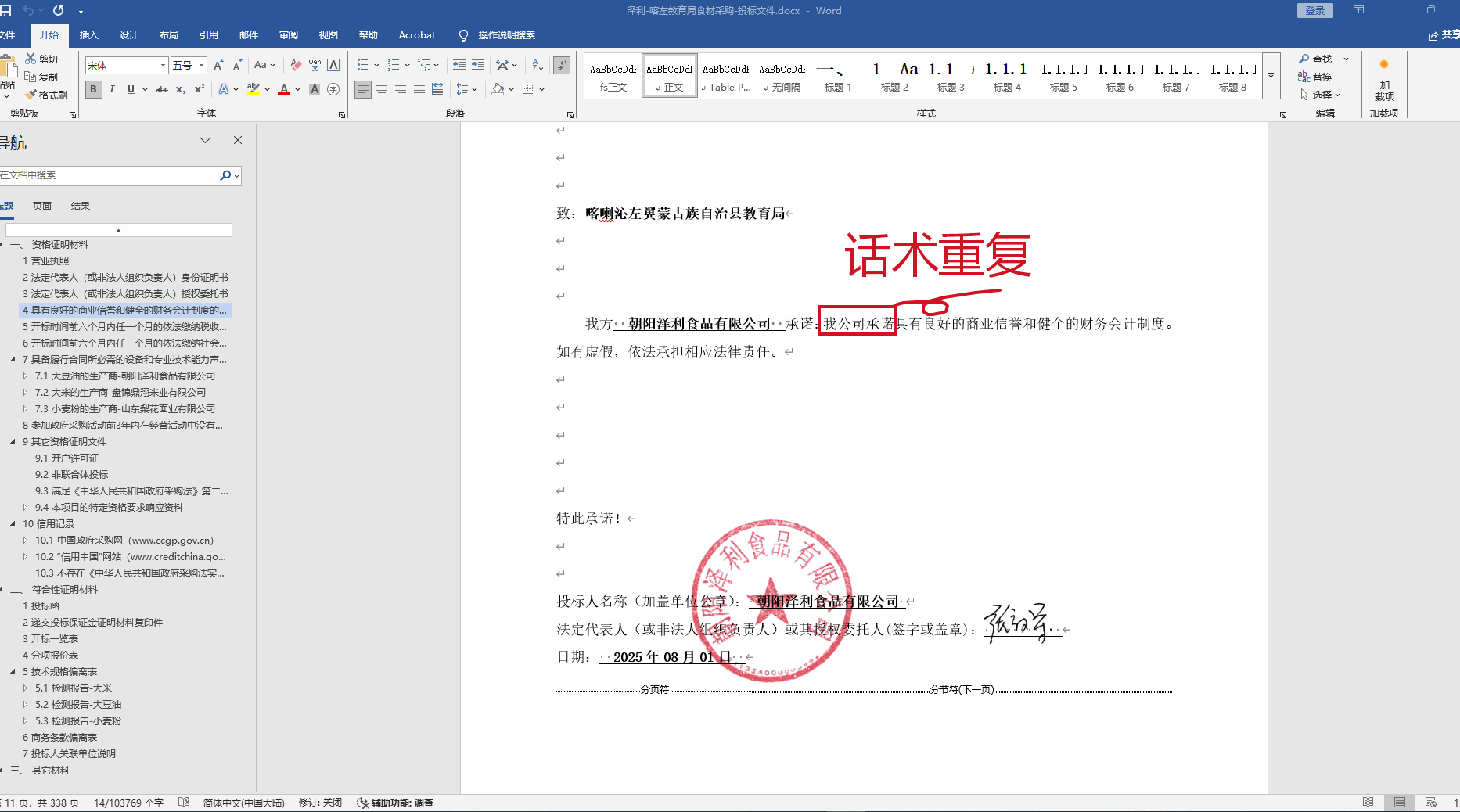Image resolution: width=1460 pixels, height=812 pixels.
Task: Increase the paragraph indent
Action: pyautogui.click(x=478, y=65)
